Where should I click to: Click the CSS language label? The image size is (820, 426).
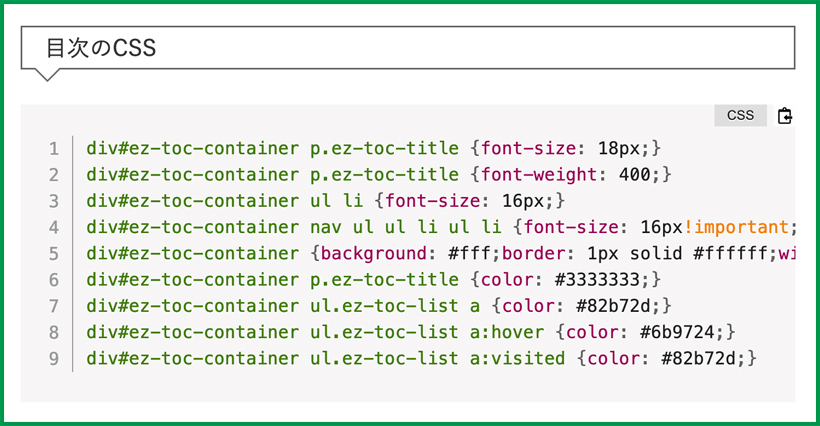[x=740, y=115]
